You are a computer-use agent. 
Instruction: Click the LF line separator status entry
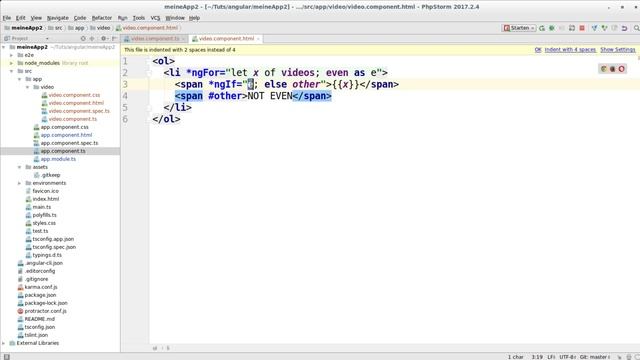click(551, 357)
